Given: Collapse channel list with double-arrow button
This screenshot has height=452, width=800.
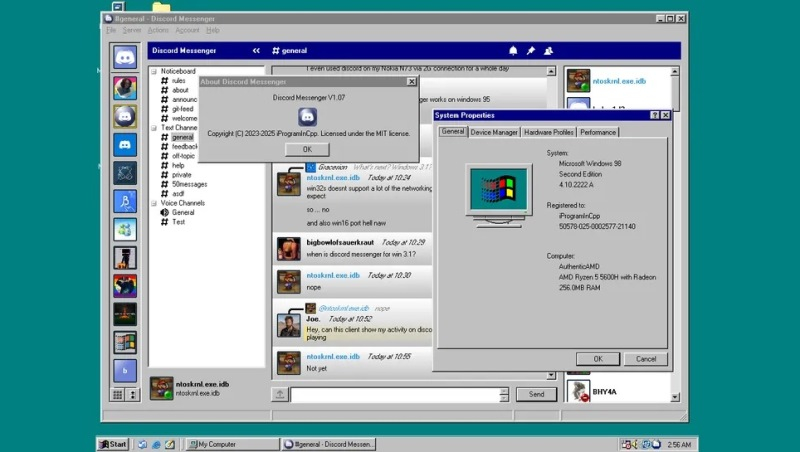Looking at the screenshot, I should (x=256, y=51).
